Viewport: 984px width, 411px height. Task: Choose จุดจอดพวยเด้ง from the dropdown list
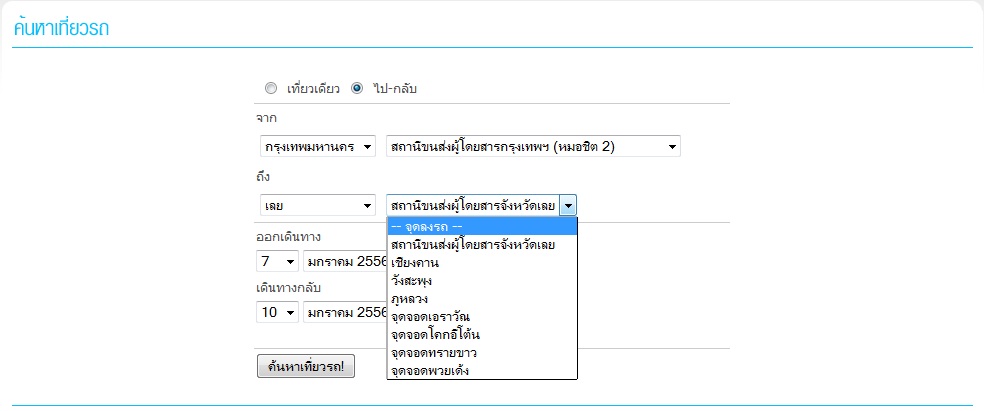tap(482, 371)
